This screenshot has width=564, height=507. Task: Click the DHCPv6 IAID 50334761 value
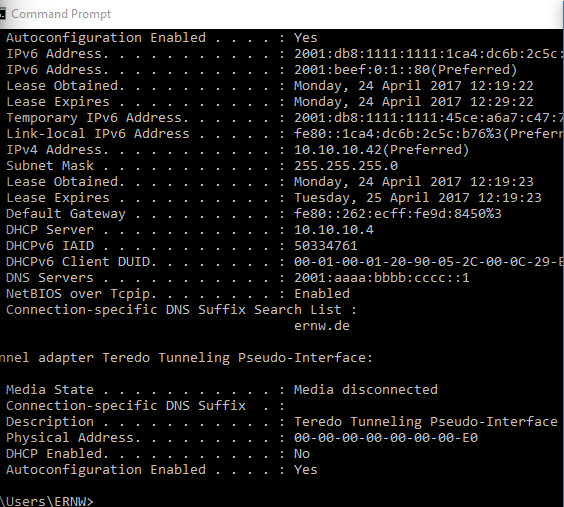[x=326, y=246]
